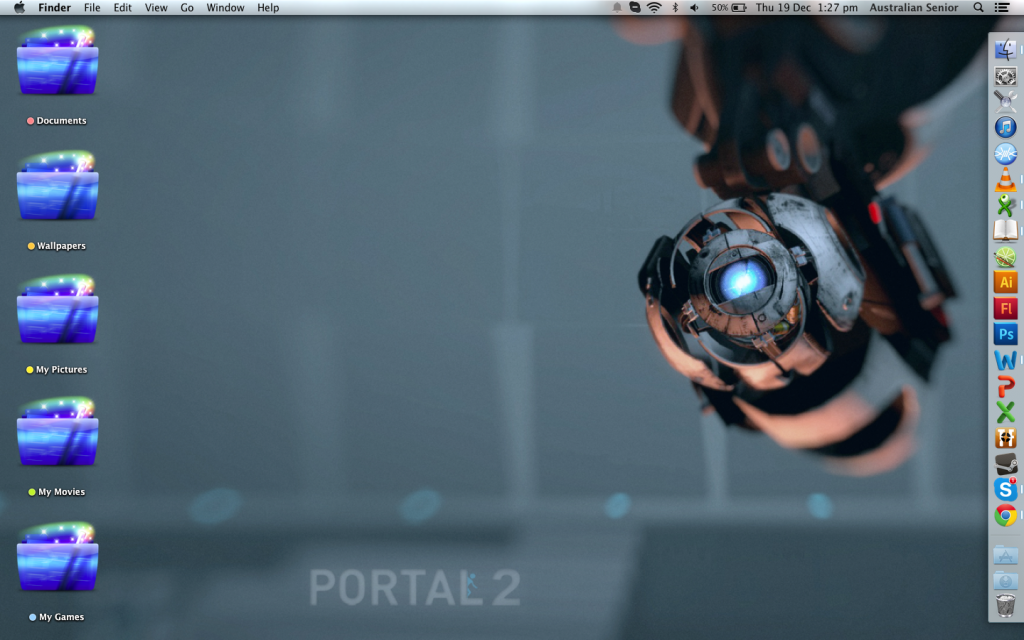The height and width of the screenshot is (640, 1024).
Task: Open Microsoft PowerPoint from the Dock
Action: (1005, 386)
